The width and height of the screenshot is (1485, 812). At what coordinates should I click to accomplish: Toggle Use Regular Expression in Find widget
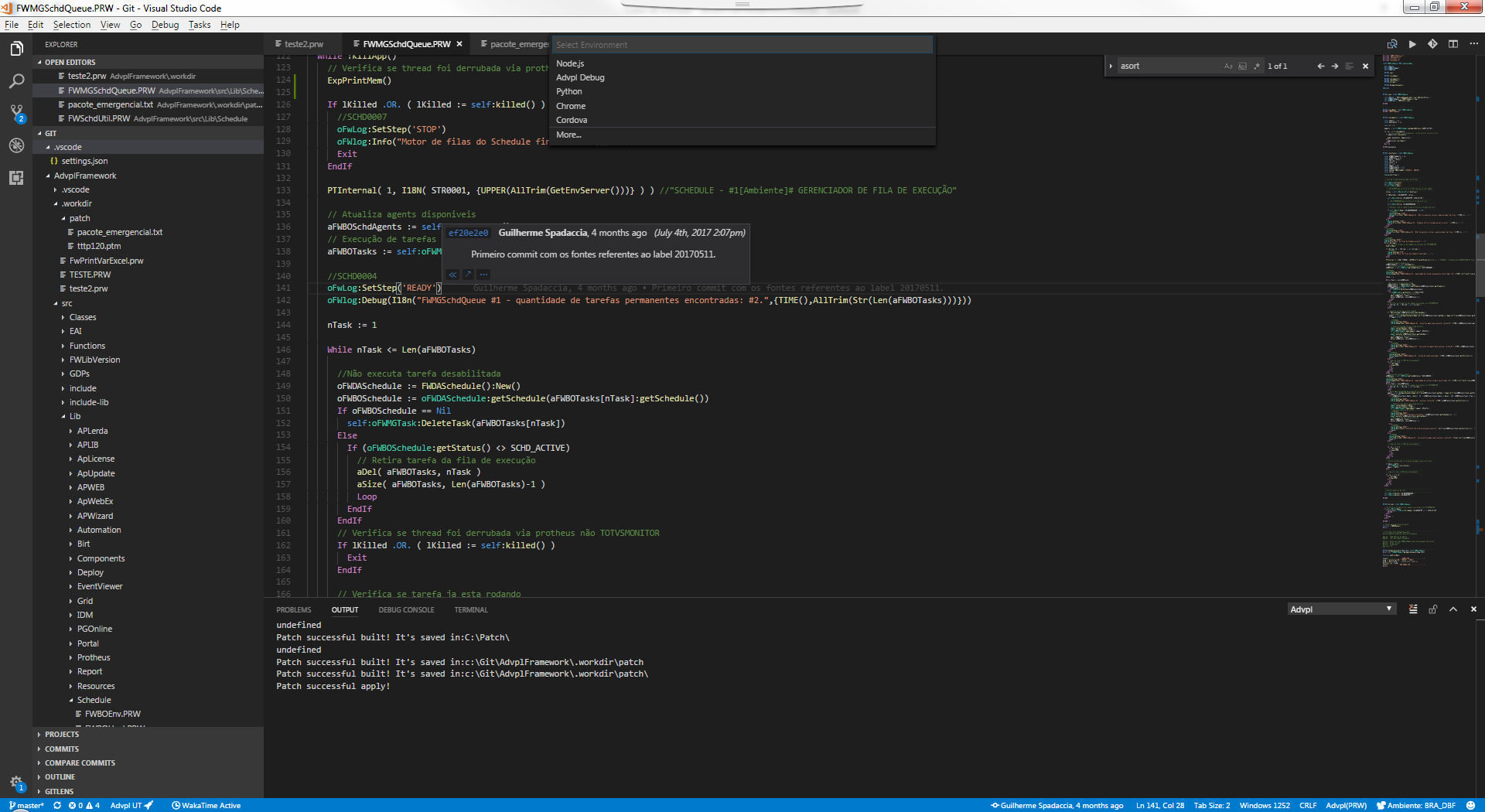pyautogui.click(x=1257, y=67)
